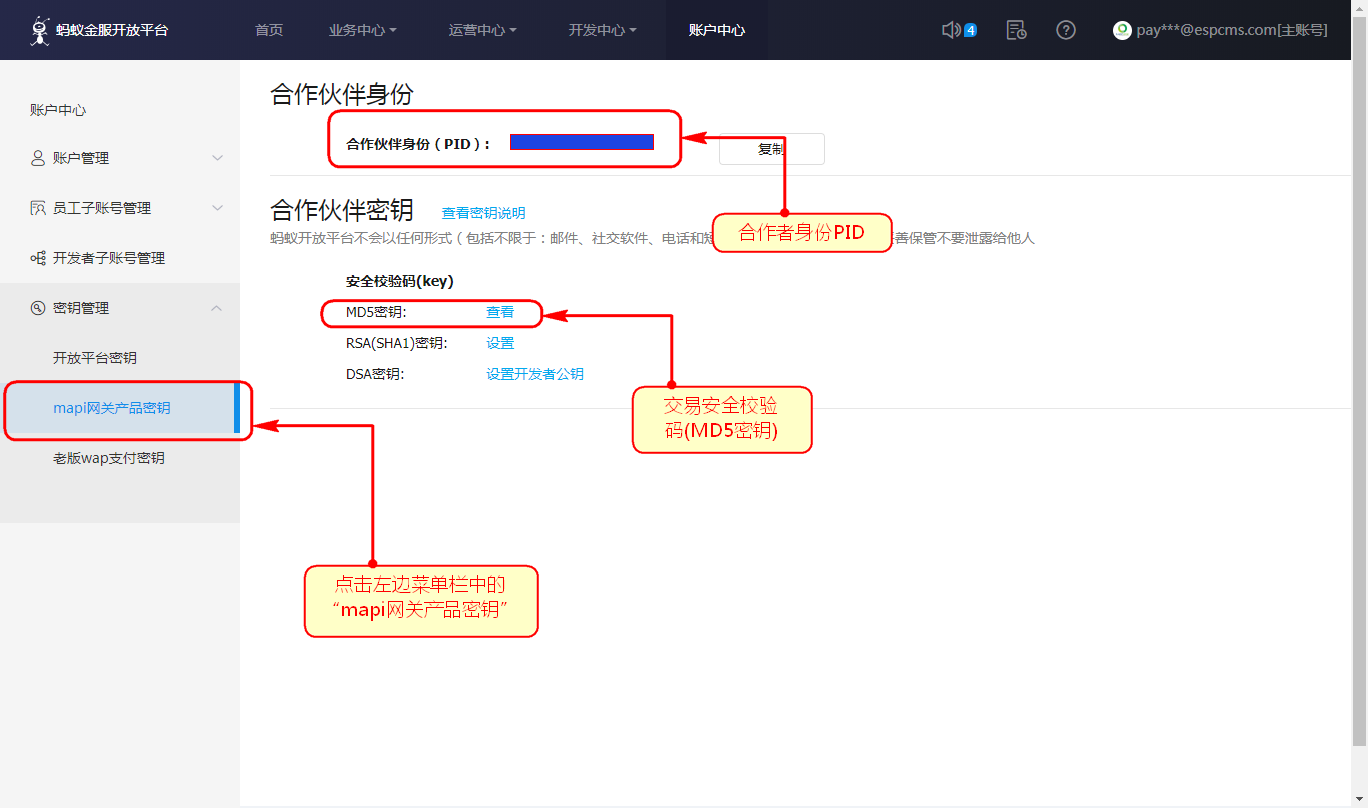Open the 开发中心 dropdown menu

(x=602, y=30)
